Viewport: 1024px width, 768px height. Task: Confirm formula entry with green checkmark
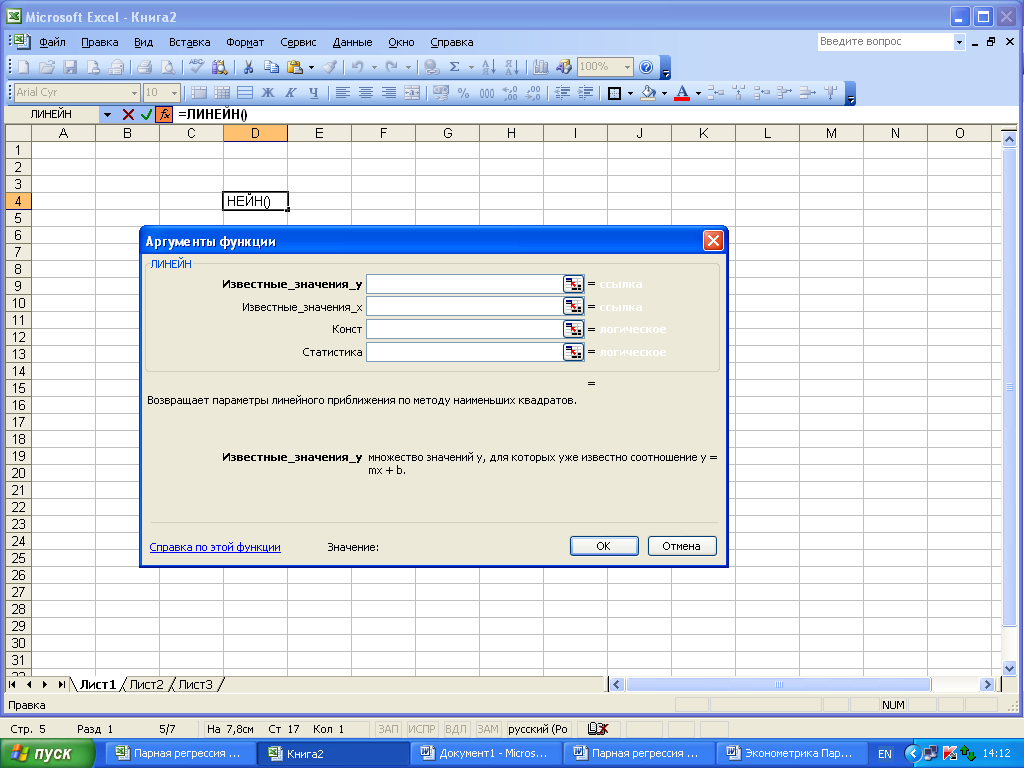[146, 114]
